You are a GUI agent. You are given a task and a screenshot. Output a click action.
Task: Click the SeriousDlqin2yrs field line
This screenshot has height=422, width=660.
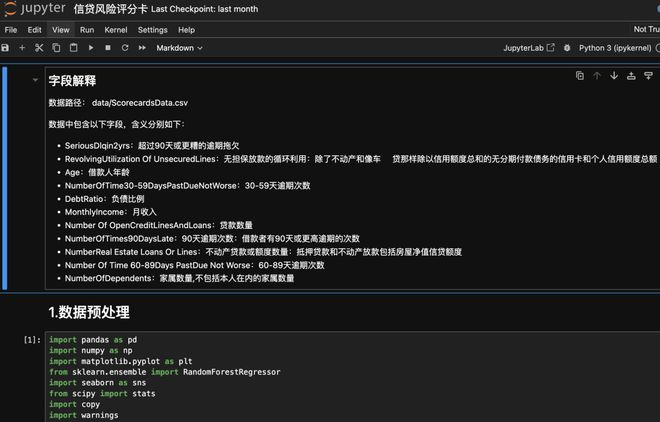[x=152, y=146]
